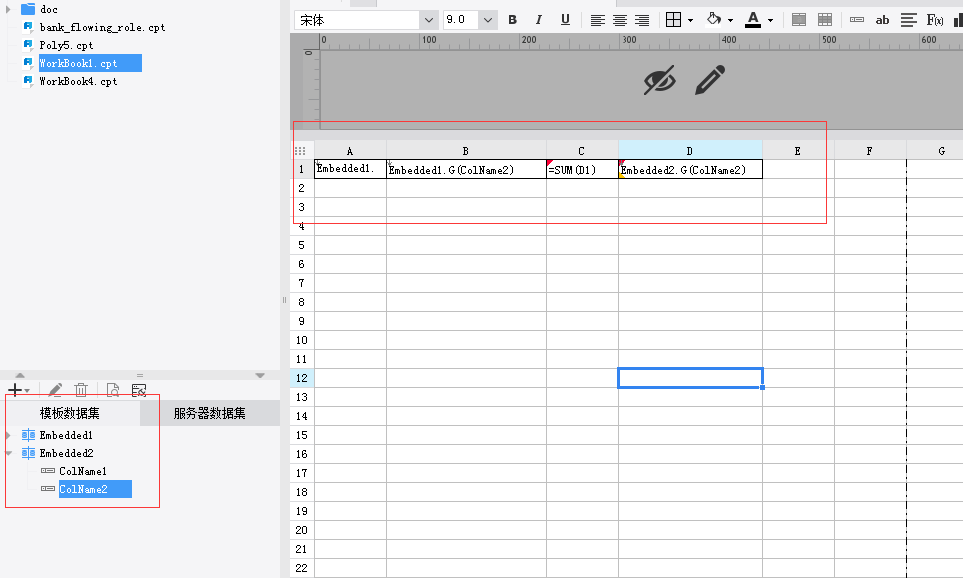Click the trash delete dataset icon
This screenshot has height=578, width=963.
pos(81,389)
